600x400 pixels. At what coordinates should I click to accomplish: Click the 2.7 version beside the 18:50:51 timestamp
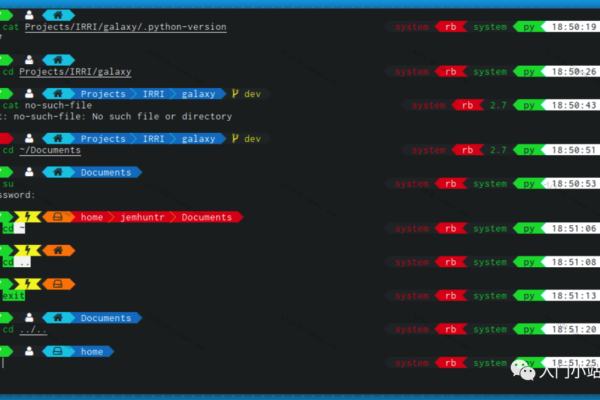point(497,150)
